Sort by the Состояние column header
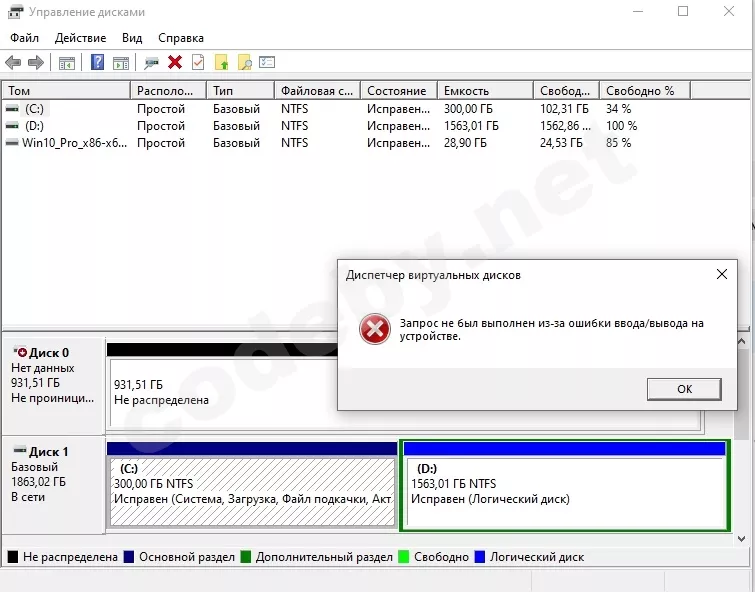The width and height of the screenshot is (755, 592). (x=399, y=91)
